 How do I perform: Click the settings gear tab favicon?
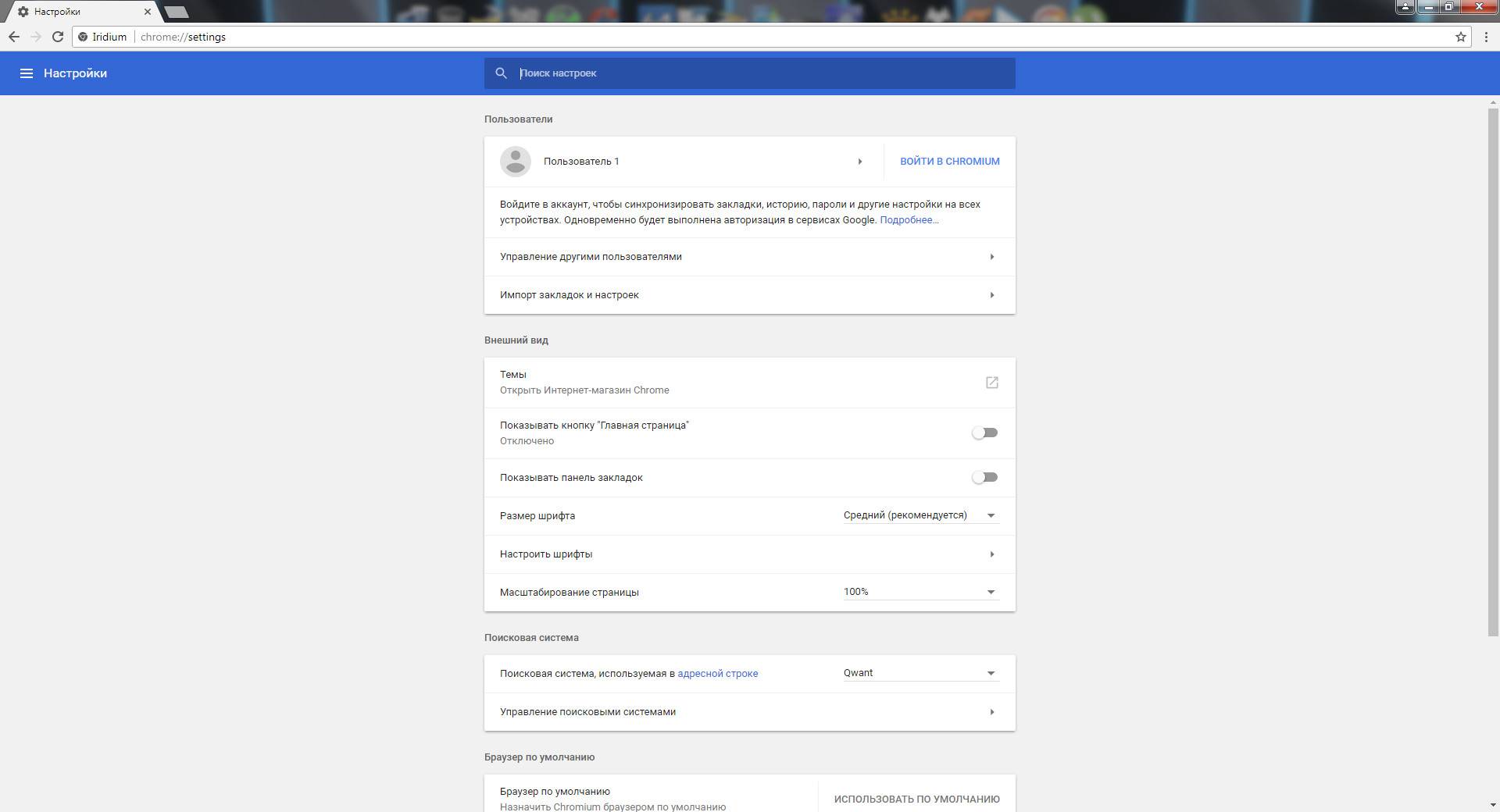pyautogui.click(x=23, y=12)
